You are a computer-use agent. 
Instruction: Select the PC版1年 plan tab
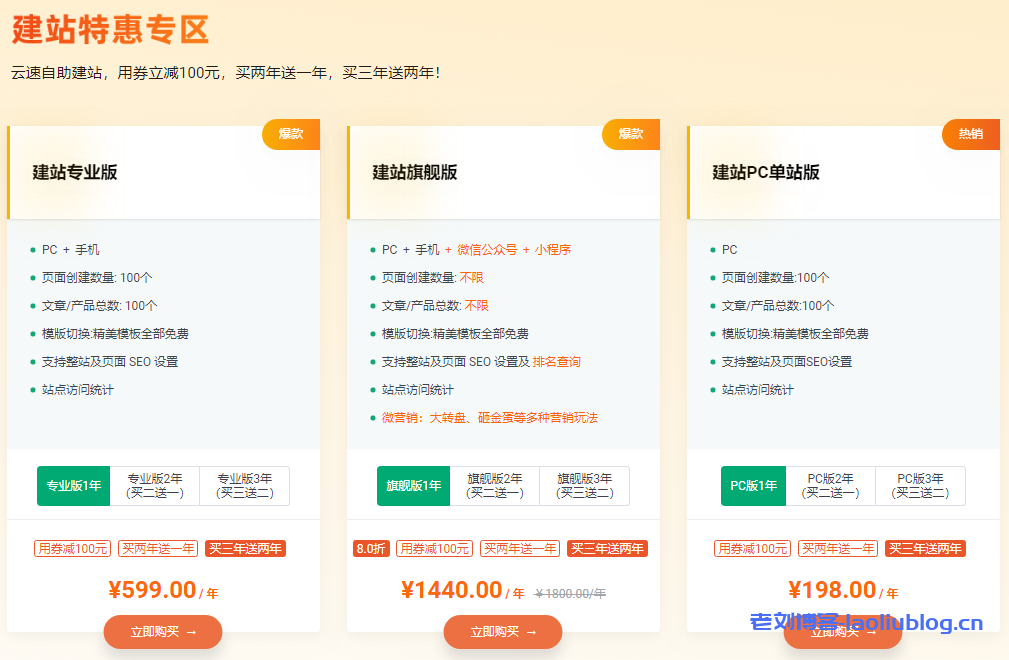point(753,486)
